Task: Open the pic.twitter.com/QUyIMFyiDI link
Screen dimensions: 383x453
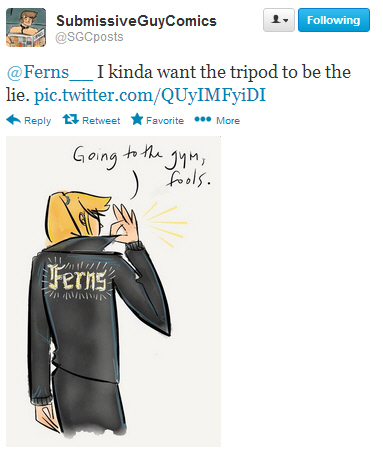Action: tap(150, 95)
